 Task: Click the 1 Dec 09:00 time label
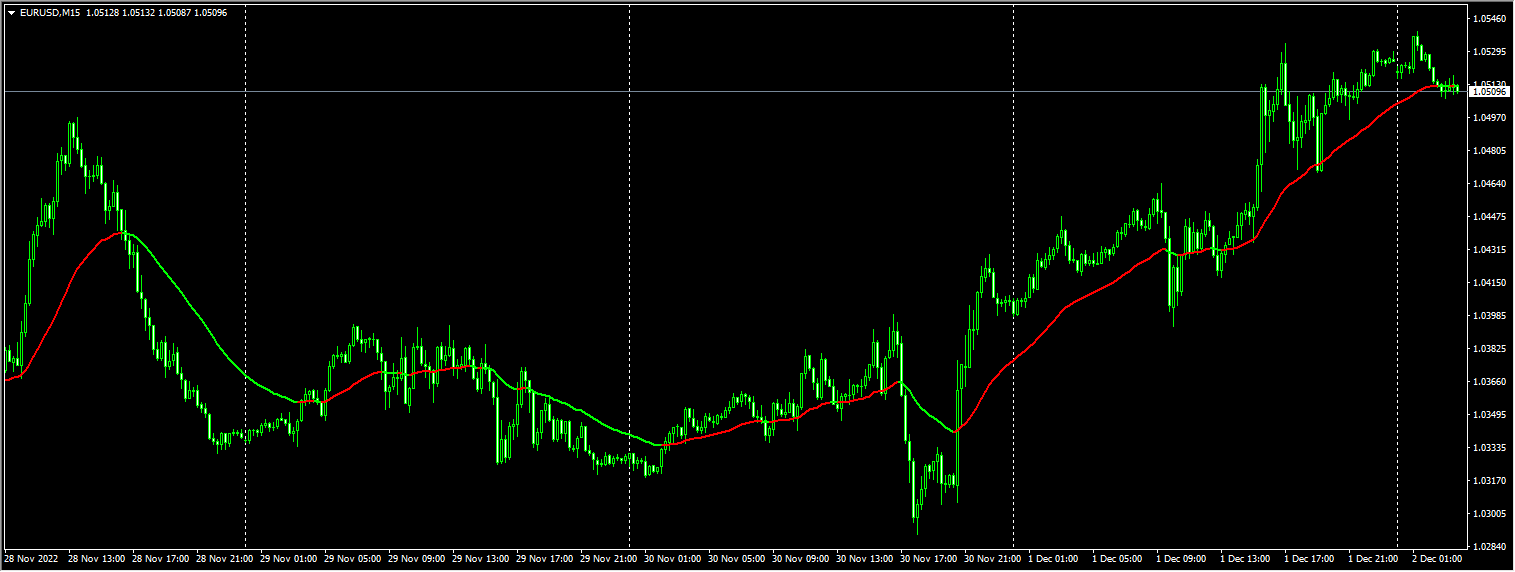[1181, 559]
